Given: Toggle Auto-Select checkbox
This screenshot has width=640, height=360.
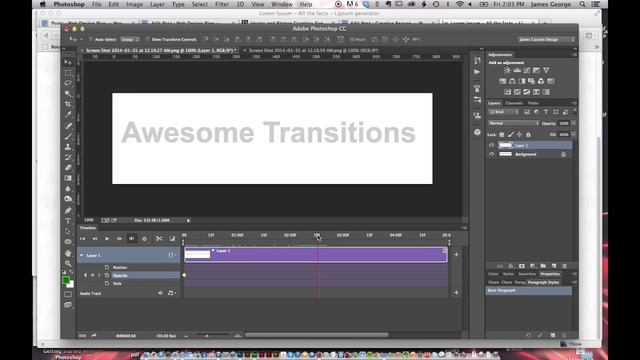Looking at the screenshot, I should 91,40.
